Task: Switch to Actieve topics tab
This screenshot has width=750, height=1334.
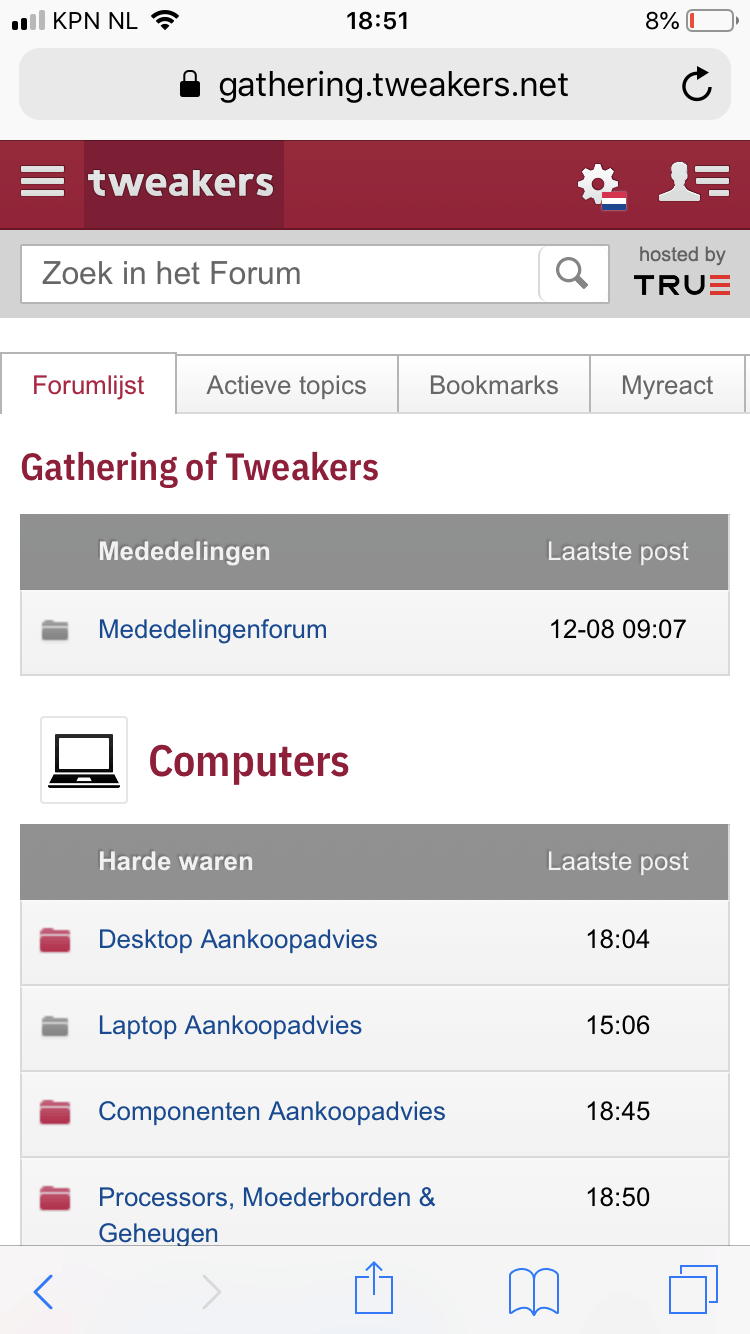Action: (x=287, y=385)
